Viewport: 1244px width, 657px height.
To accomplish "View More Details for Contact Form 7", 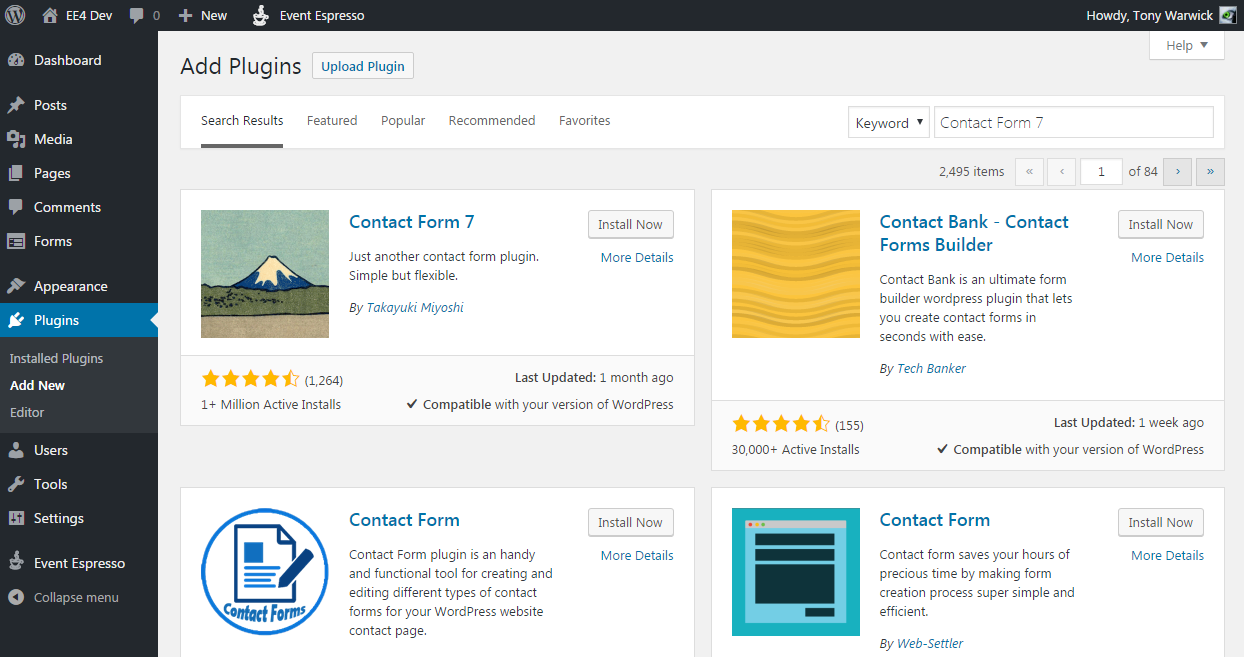I will coord(637,257).
